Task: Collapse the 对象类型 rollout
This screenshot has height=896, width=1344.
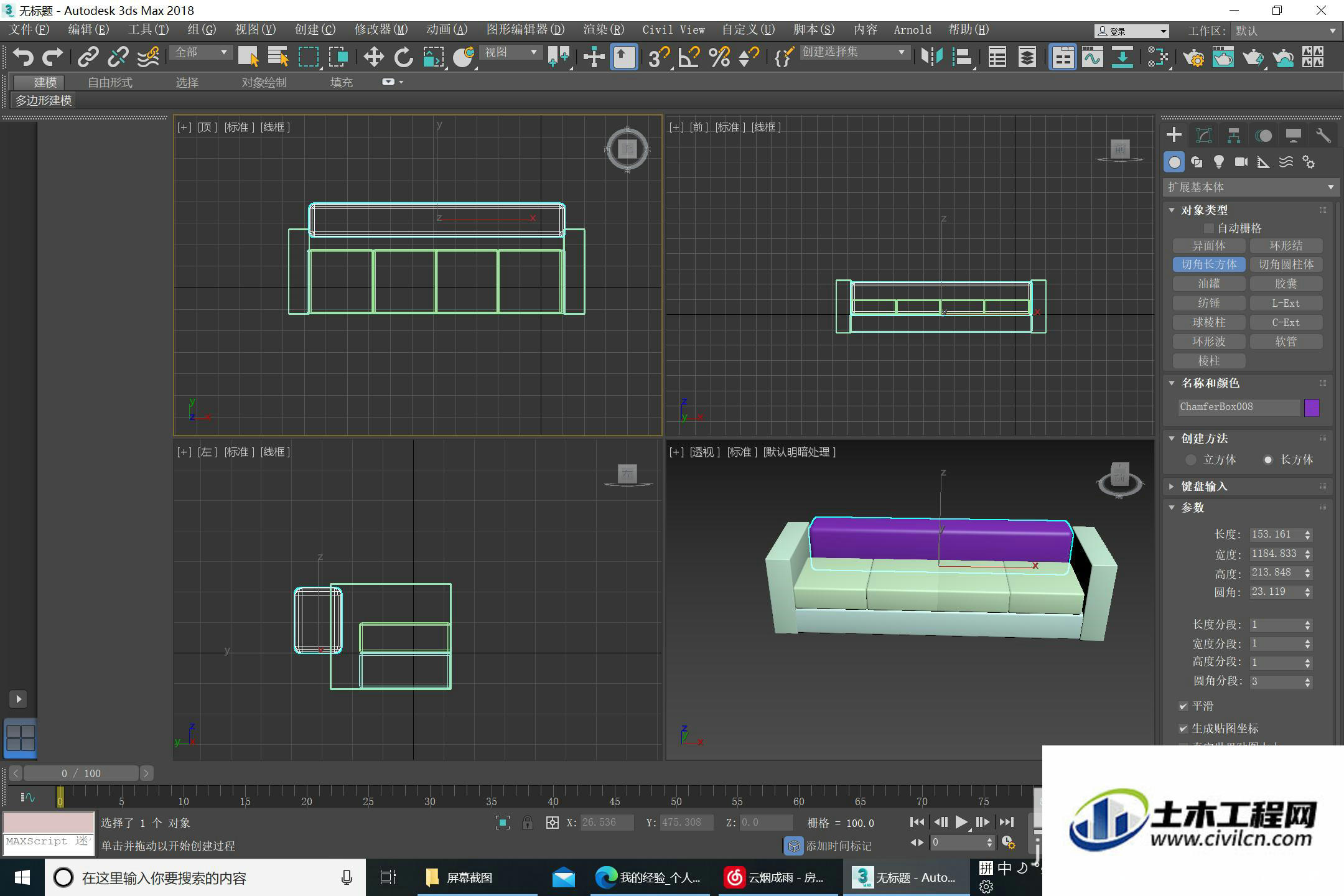Action: [x=1172, y=210]
